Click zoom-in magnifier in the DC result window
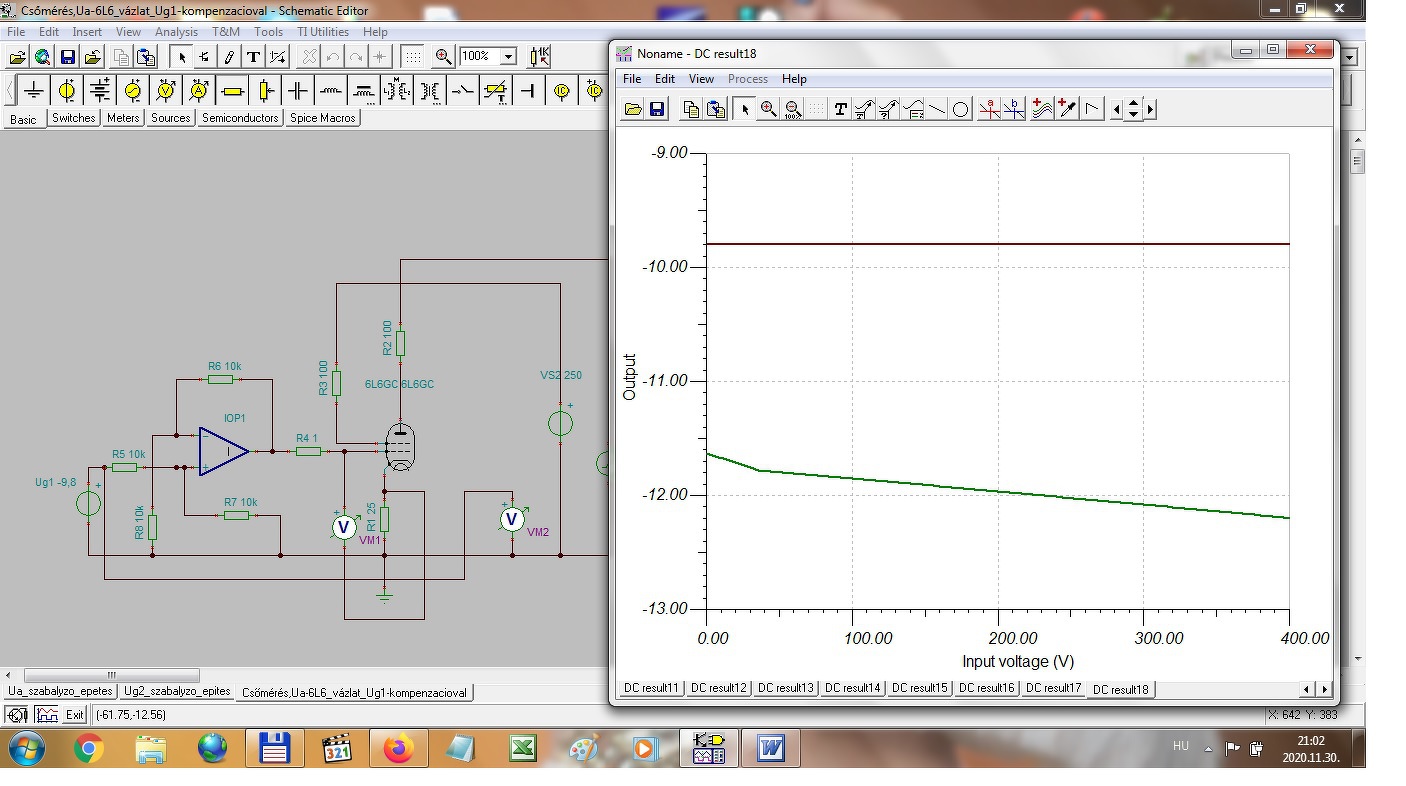Screen dimensions: 1406x786 pyautogui.click(x=768, y=109)
